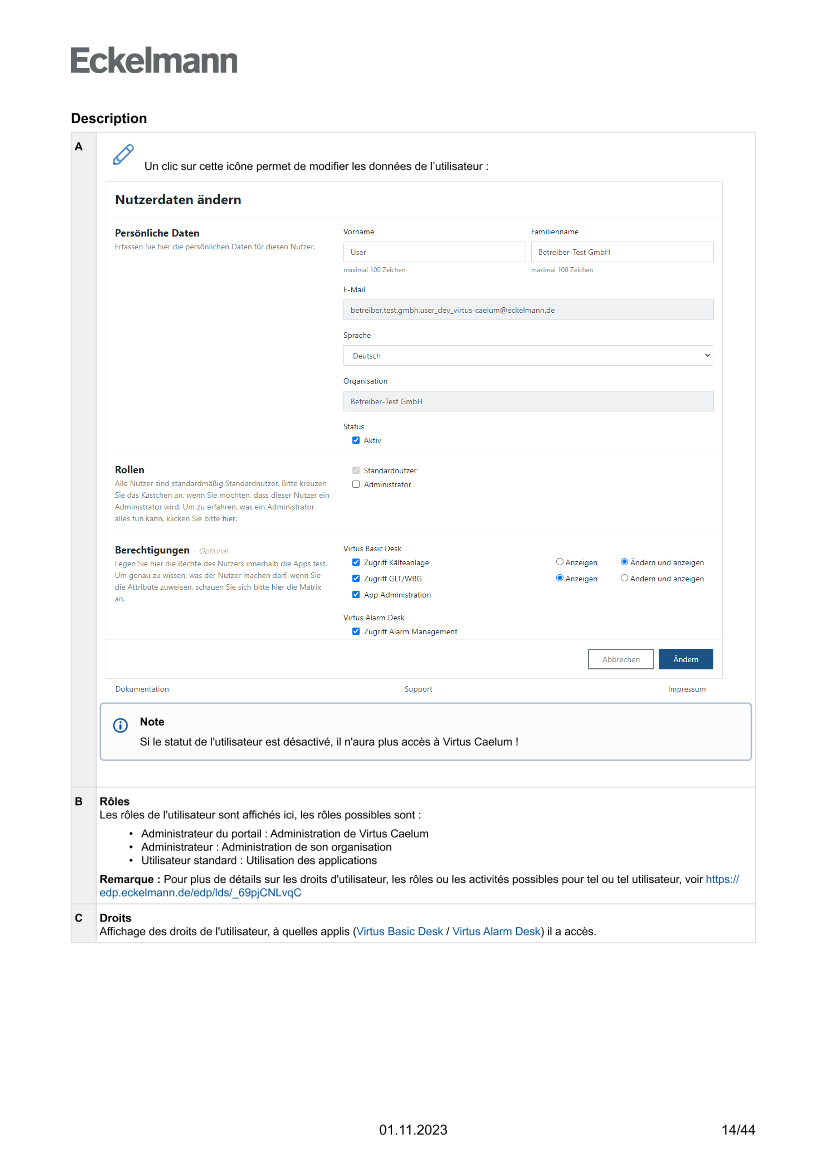Uncheck Zugriff GLT/WRG checkbox
This screenshot has height=1169, width=827.
(356, 578)
